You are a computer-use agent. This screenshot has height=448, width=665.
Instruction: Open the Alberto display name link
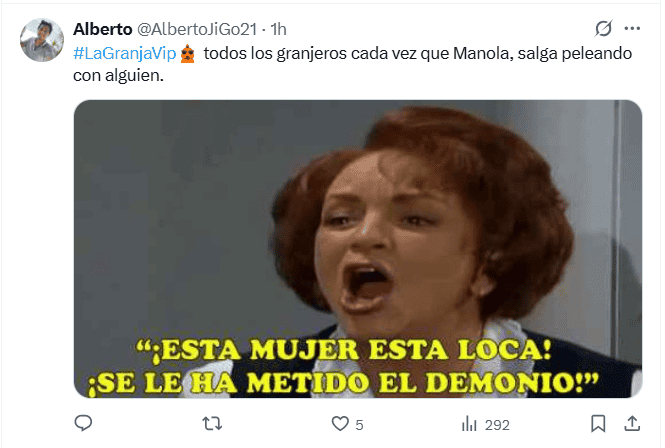(x=103, y=29)
